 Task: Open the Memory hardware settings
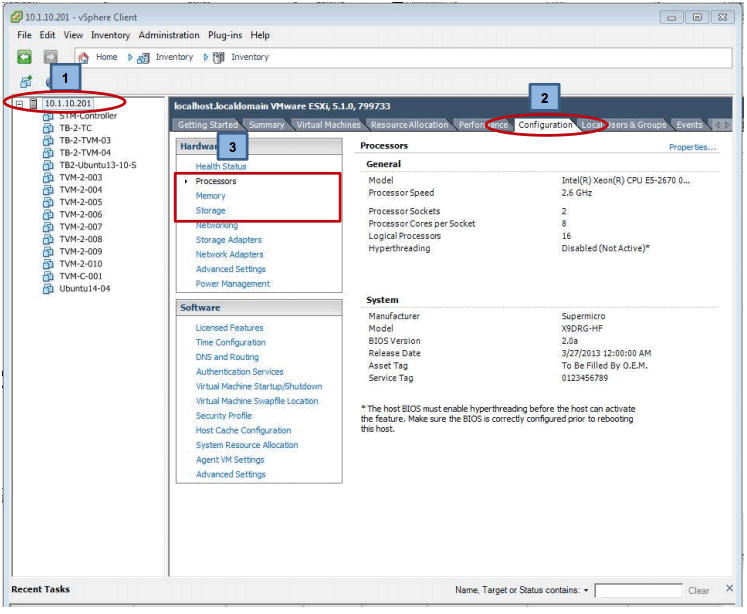point(210,196)
